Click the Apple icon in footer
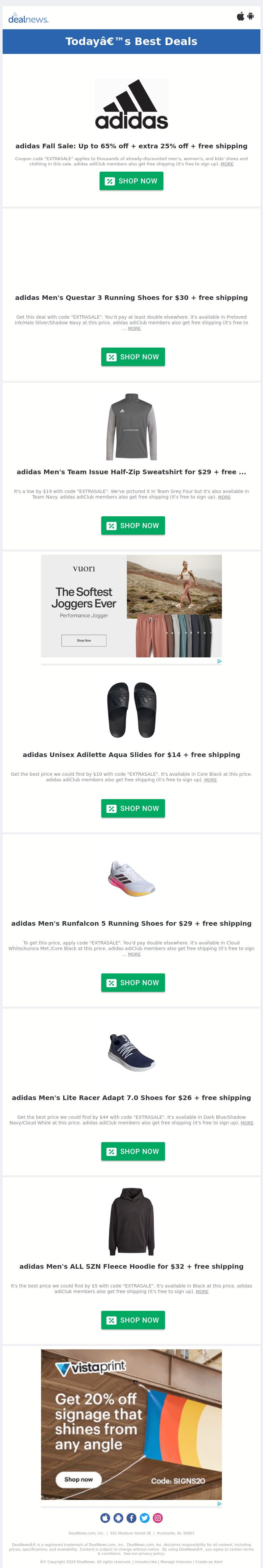This screenshot has height=1568, width=263. click(105, 1517)
